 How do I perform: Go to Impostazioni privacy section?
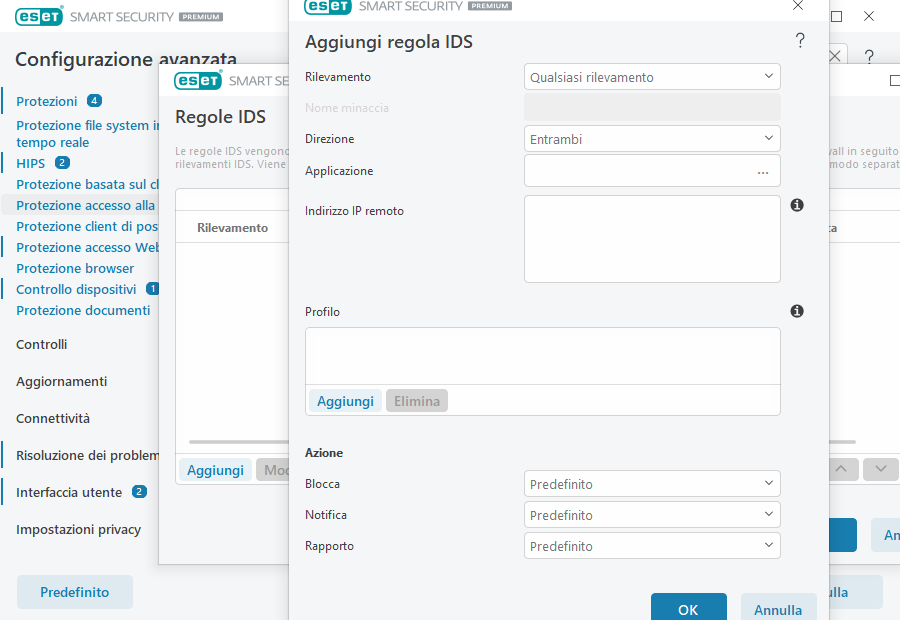[78, 529]
